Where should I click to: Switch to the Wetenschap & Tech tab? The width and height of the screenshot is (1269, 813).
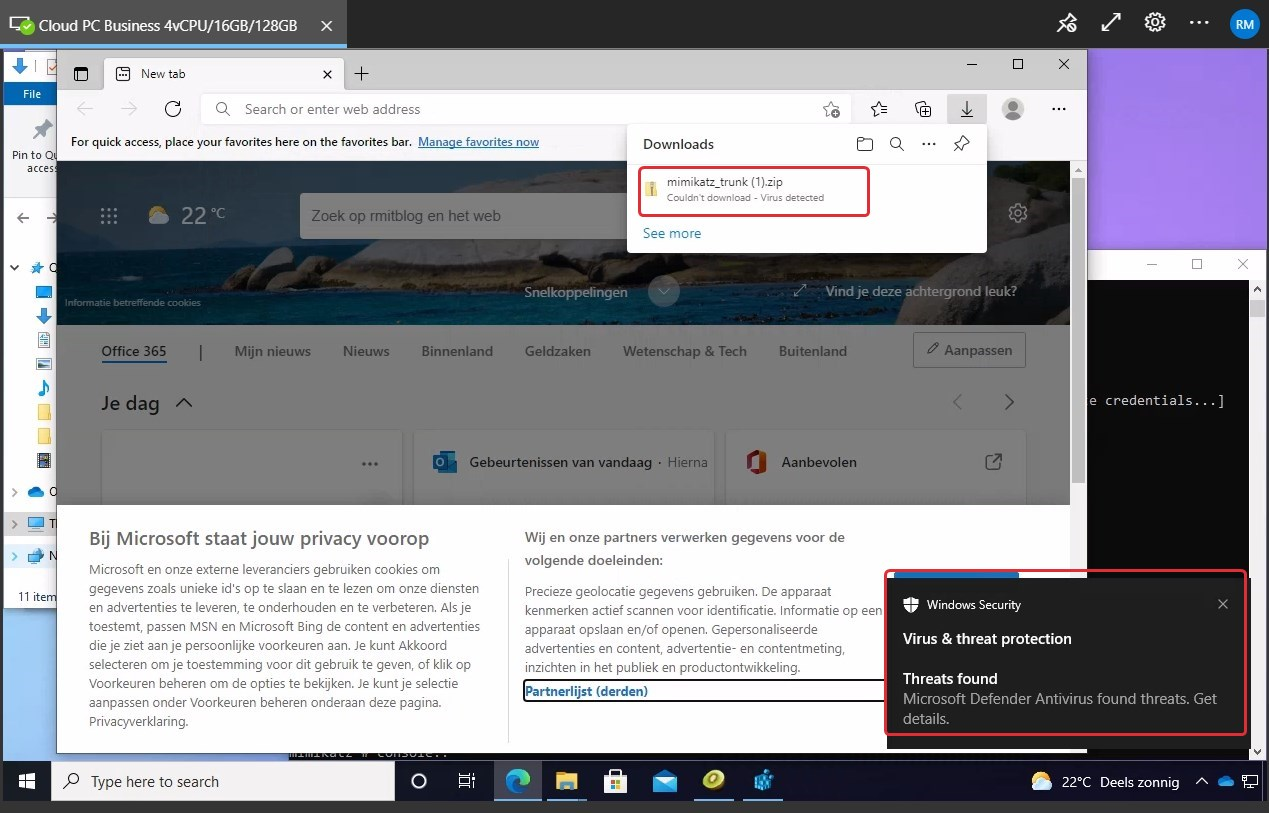(x=685, y=351)
